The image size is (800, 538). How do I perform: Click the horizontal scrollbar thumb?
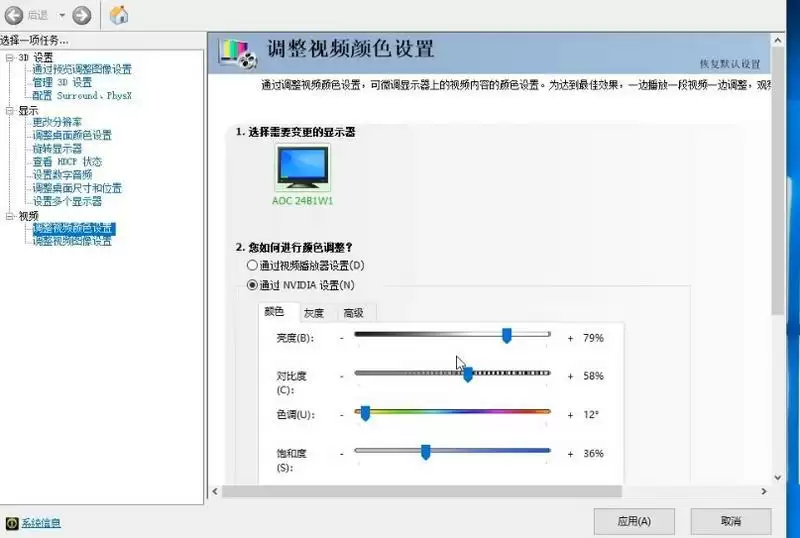point(421,491)
